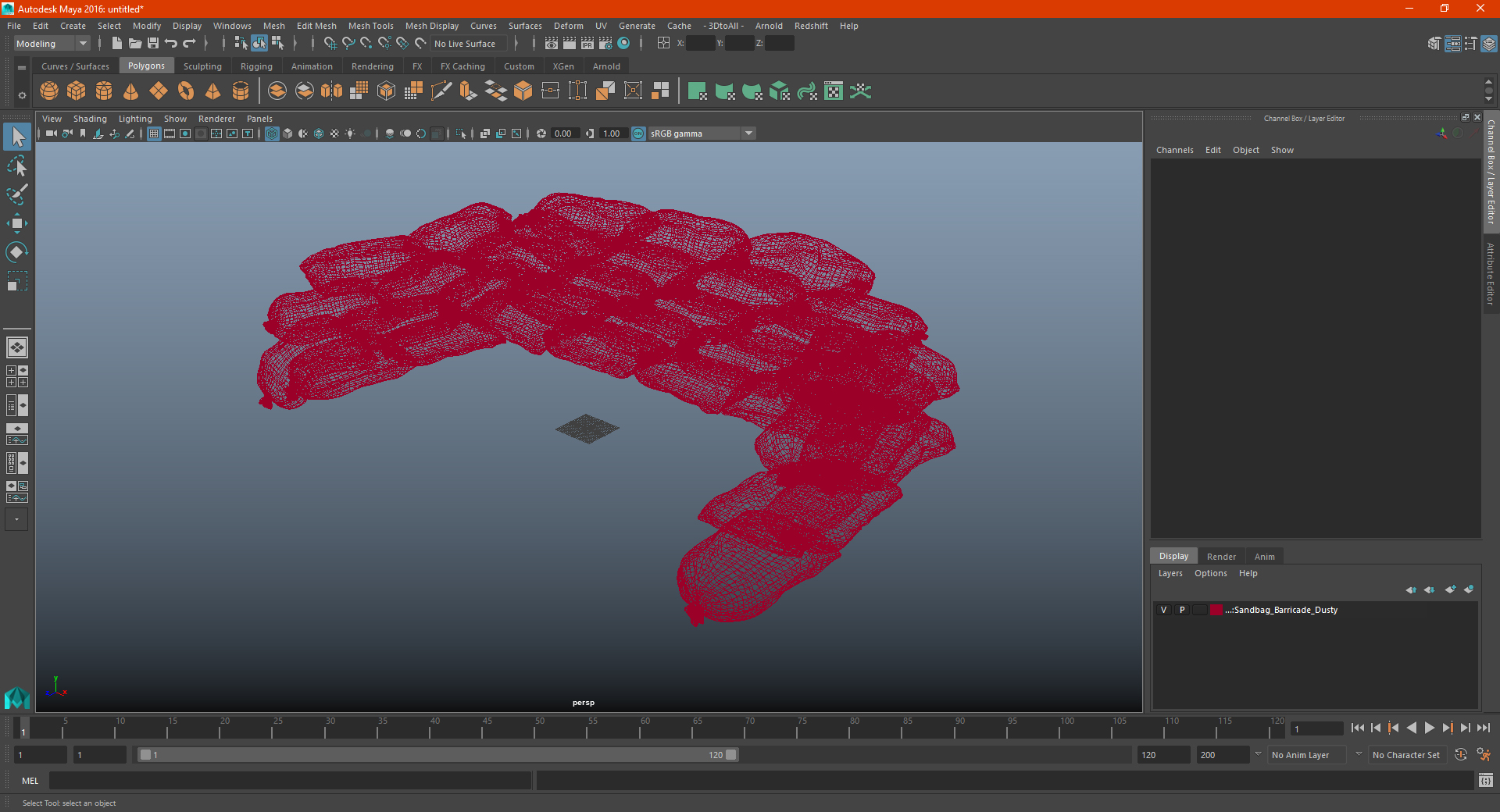
Task: Click the create new layer icon
Action: click(1451, 589)
